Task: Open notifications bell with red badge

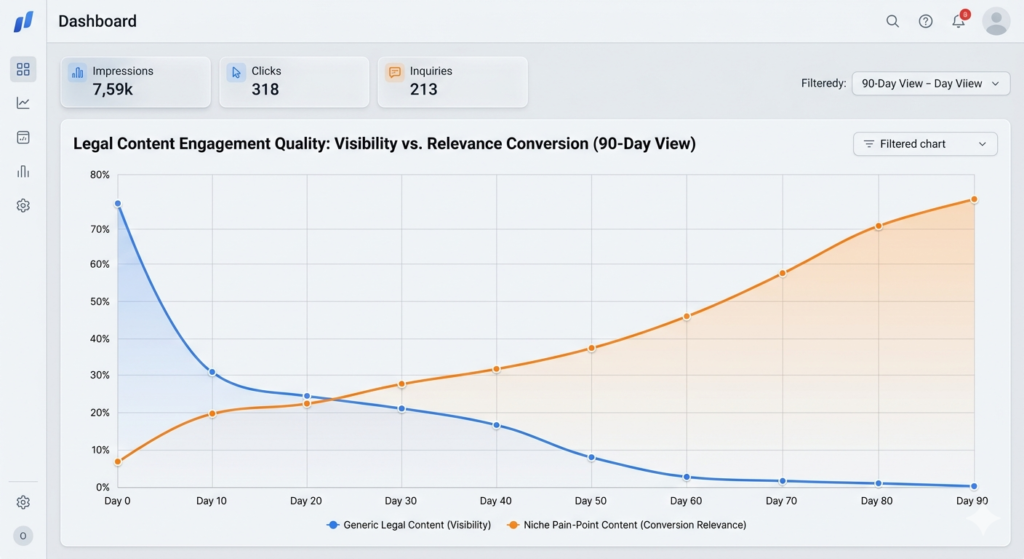Action: click(x=959, y=20)
